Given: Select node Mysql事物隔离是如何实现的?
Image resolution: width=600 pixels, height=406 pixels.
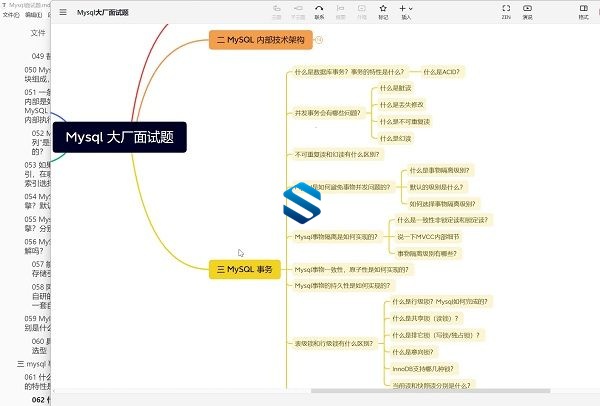Looking at the screenshot, I should [336, 236].
